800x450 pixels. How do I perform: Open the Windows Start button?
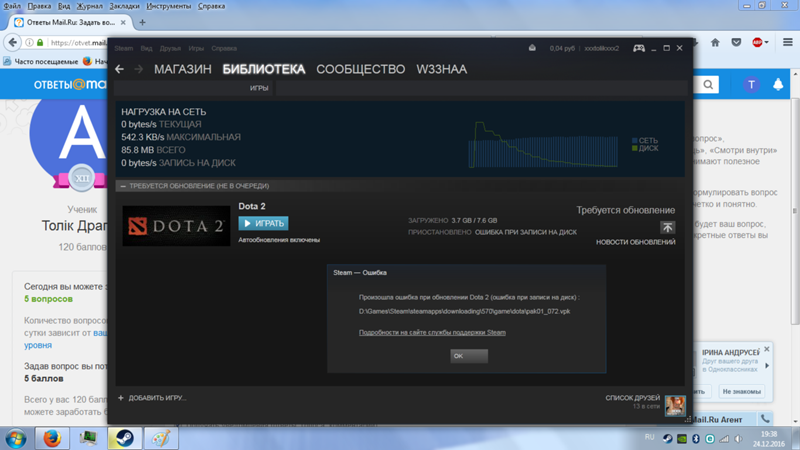(16, 439)
